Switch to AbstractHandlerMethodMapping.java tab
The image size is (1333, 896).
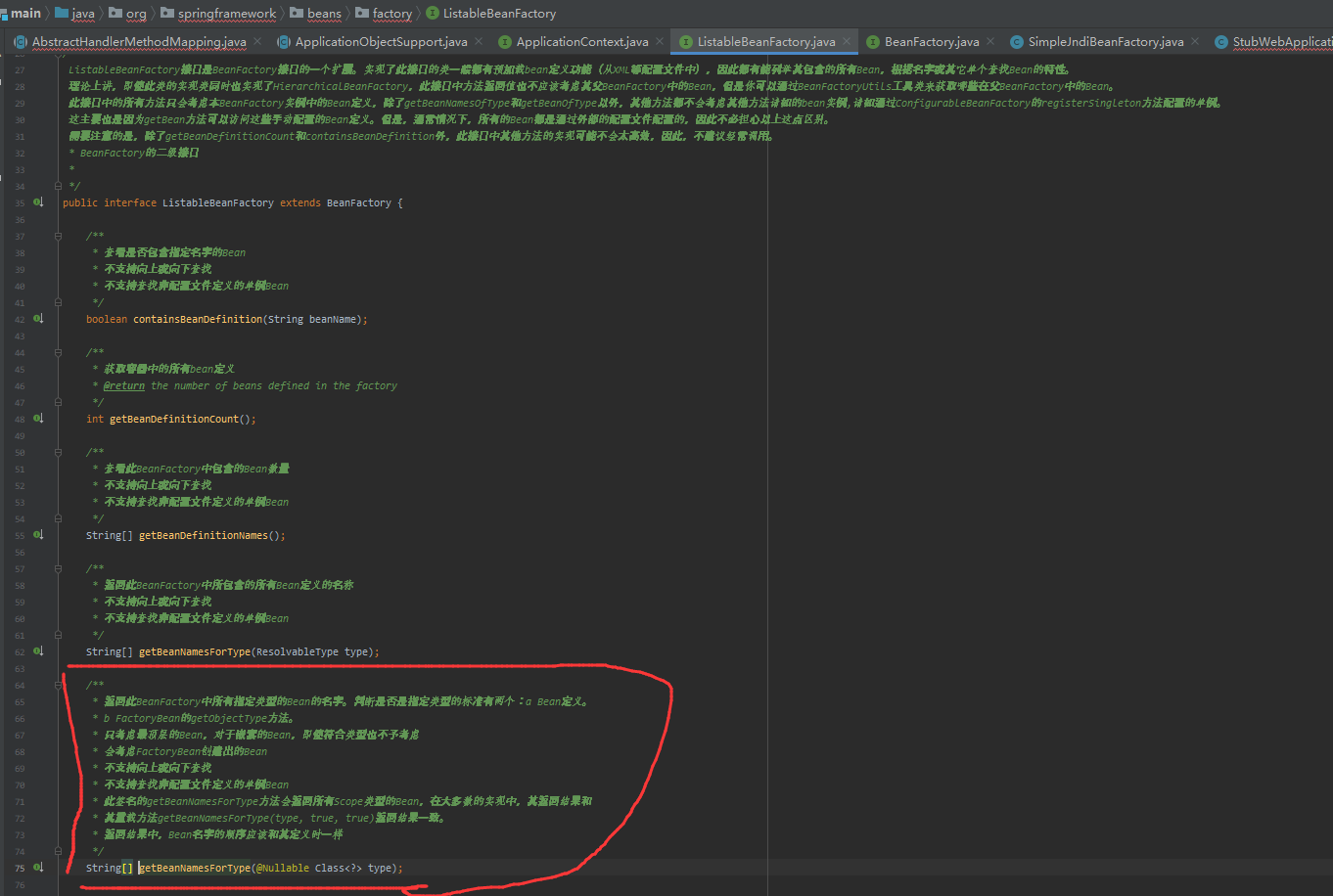coord(138,41)
